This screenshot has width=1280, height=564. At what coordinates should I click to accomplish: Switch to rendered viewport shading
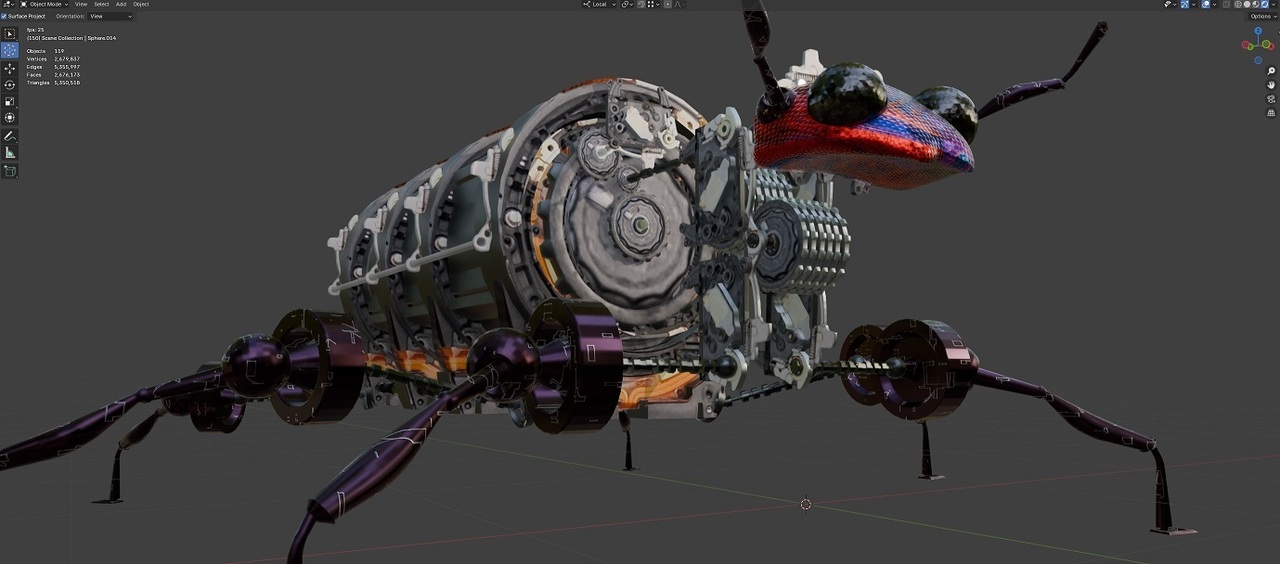[x=1265, y=4]
